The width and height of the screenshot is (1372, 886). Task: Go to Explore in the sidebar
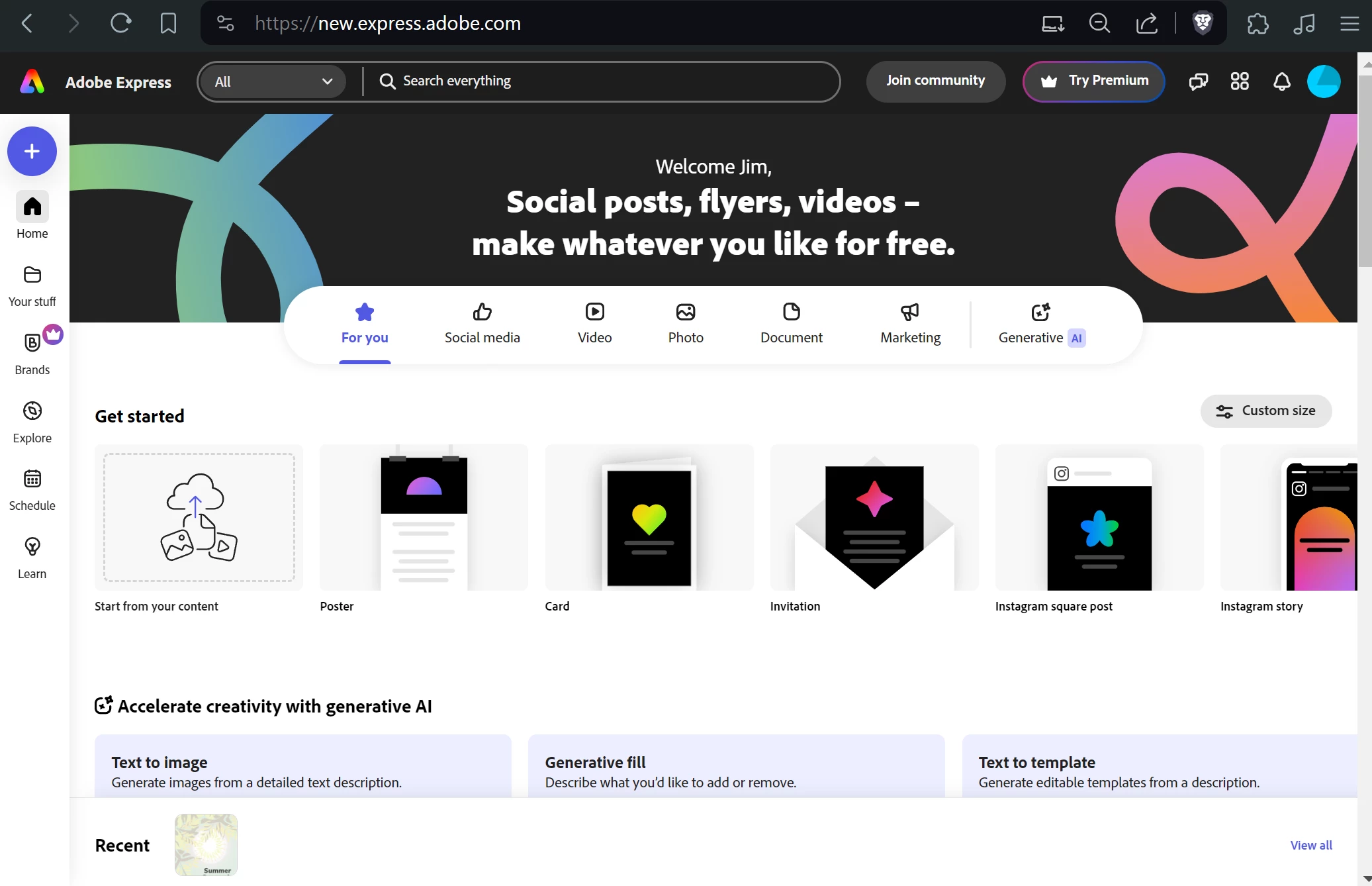pos(32,422)
